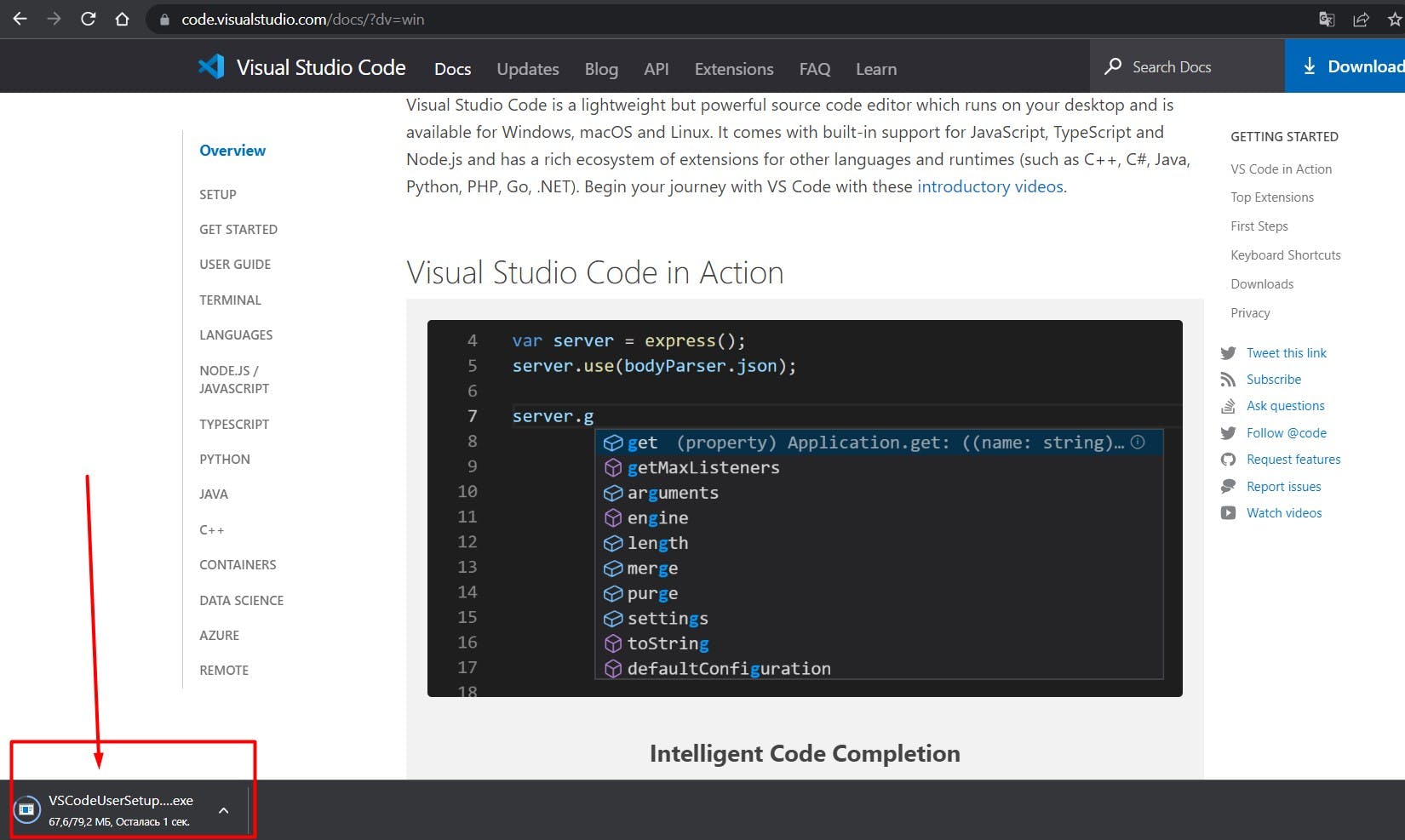Go to Keyboard Shortcuts section link
Screen dimensions: 1405x840
(x=1285, y=255)
